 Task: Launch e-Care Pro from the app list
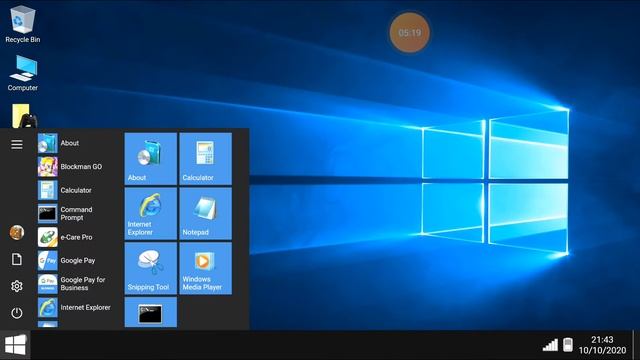pos(78,237)
